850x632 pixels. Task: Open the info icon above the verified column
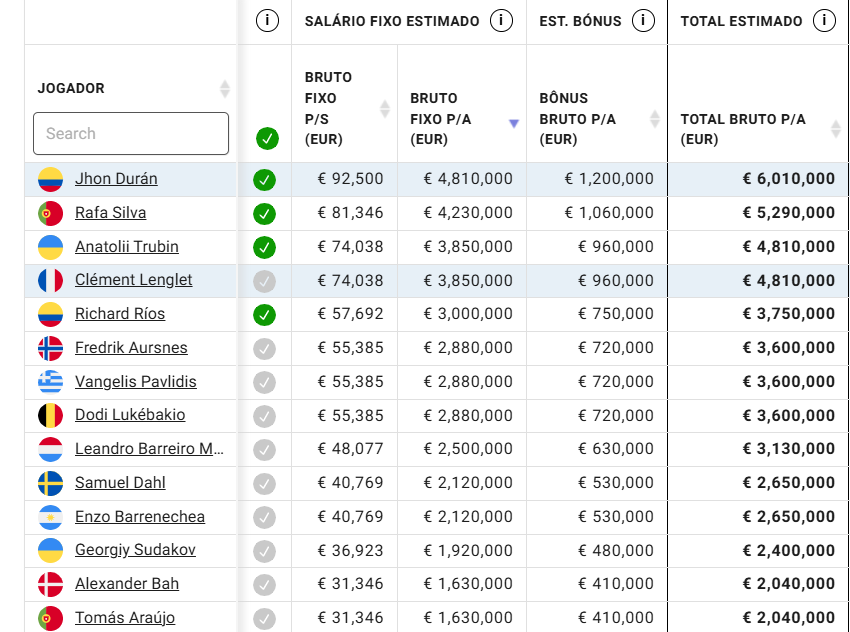click(x=267, y=21)
